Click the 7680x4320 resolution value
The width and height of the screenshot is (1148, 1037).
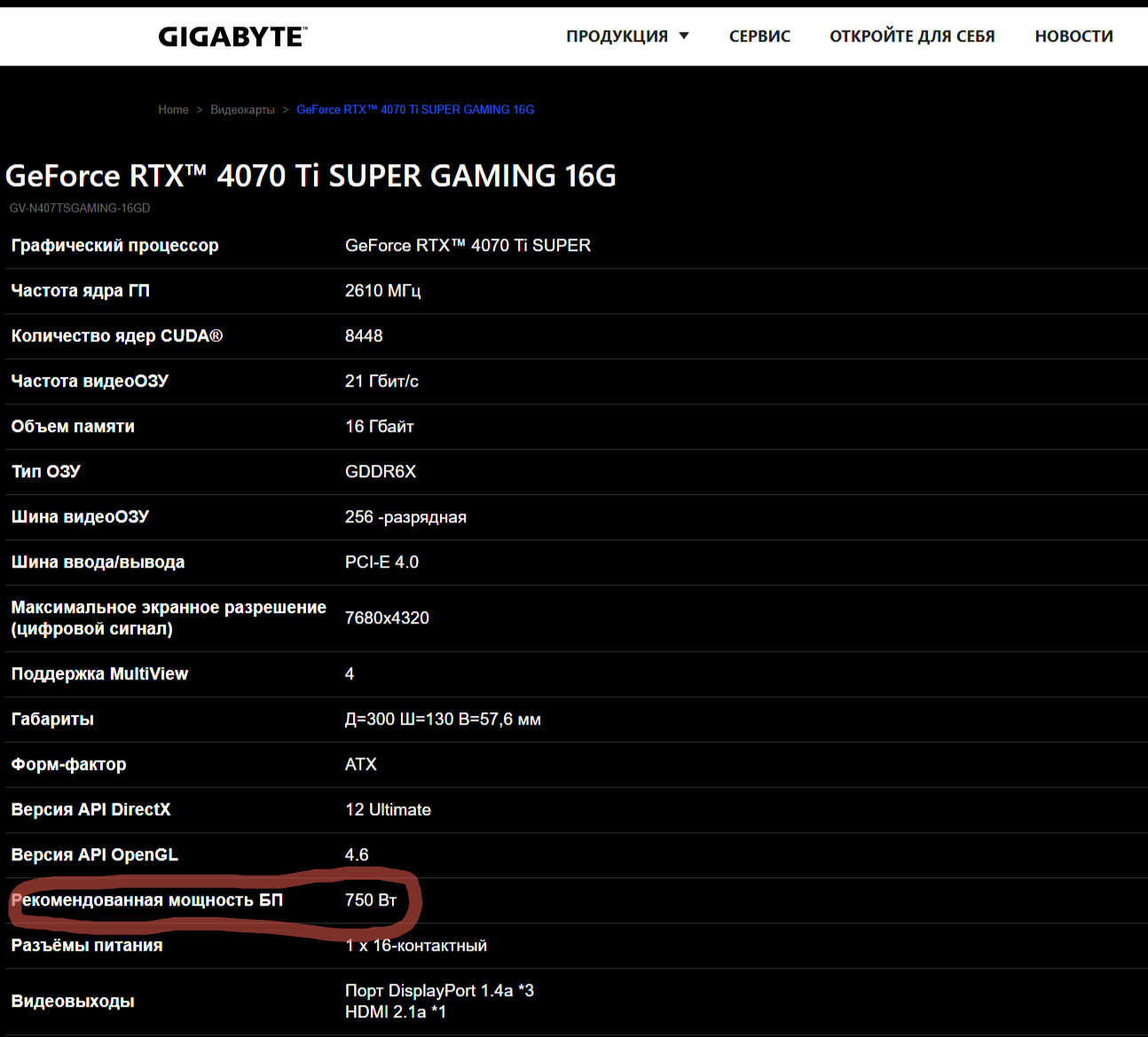point(387,618)
